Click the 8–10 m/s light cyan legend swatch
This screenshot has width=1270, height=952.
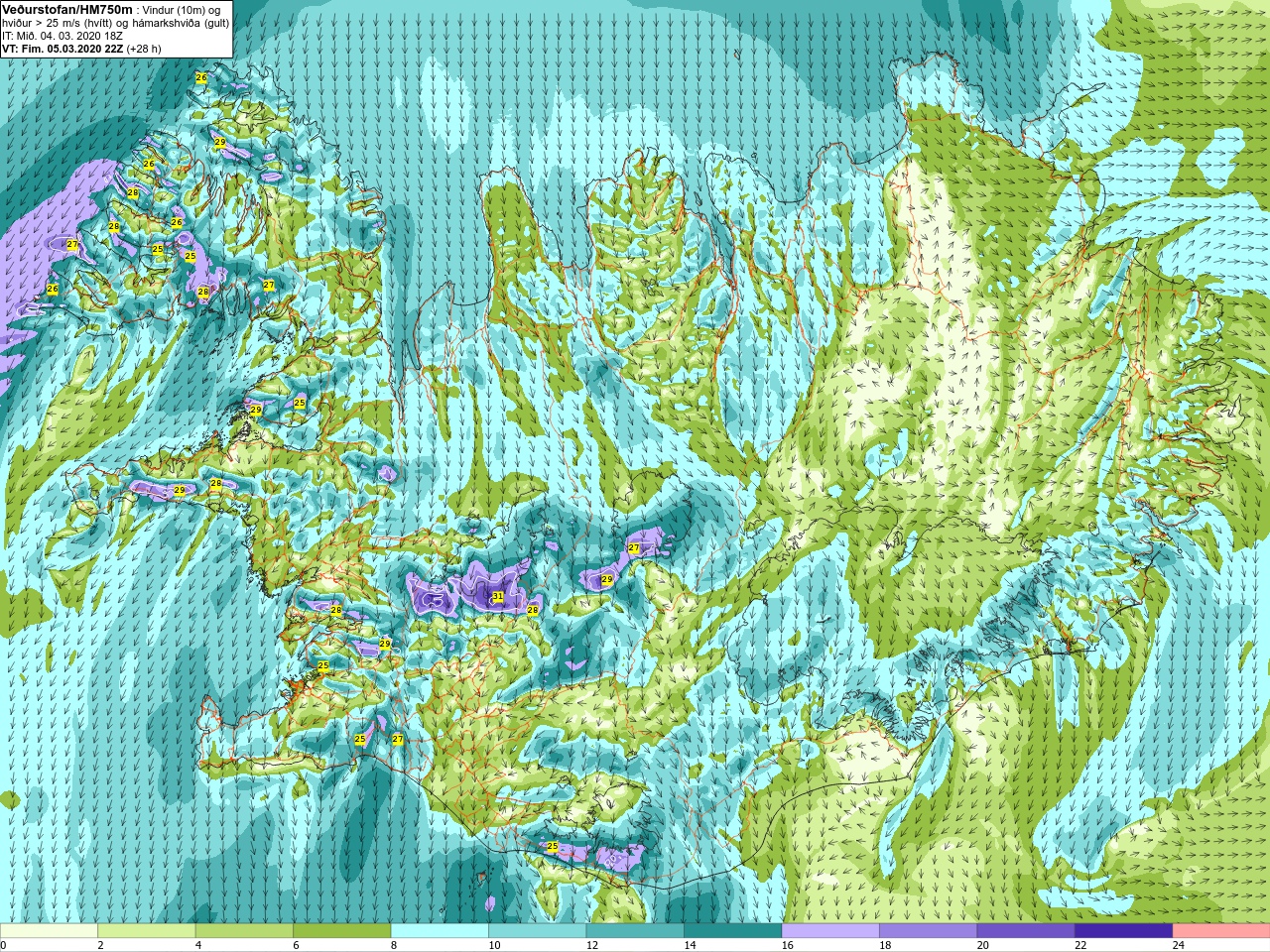click(x=440, y=931)
